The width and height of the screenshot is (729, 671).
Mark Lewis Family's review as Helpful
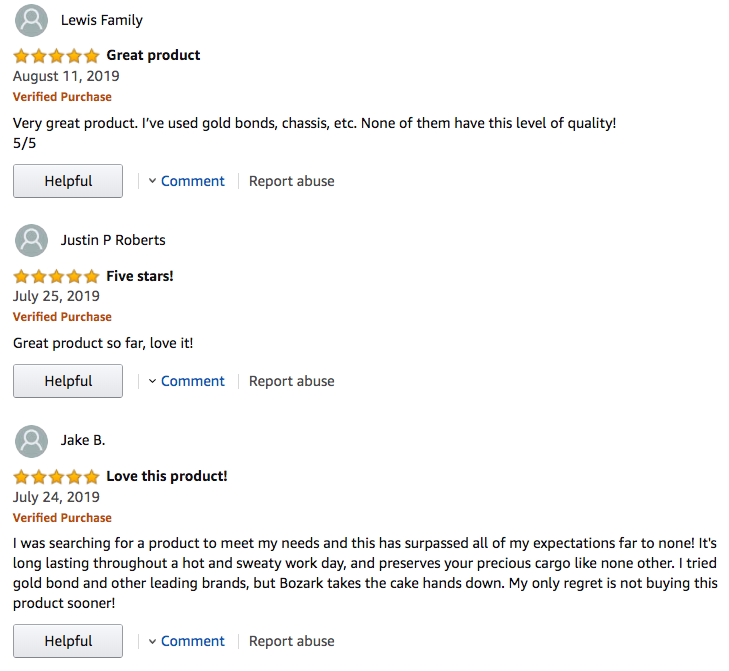[x=68, y=181]
